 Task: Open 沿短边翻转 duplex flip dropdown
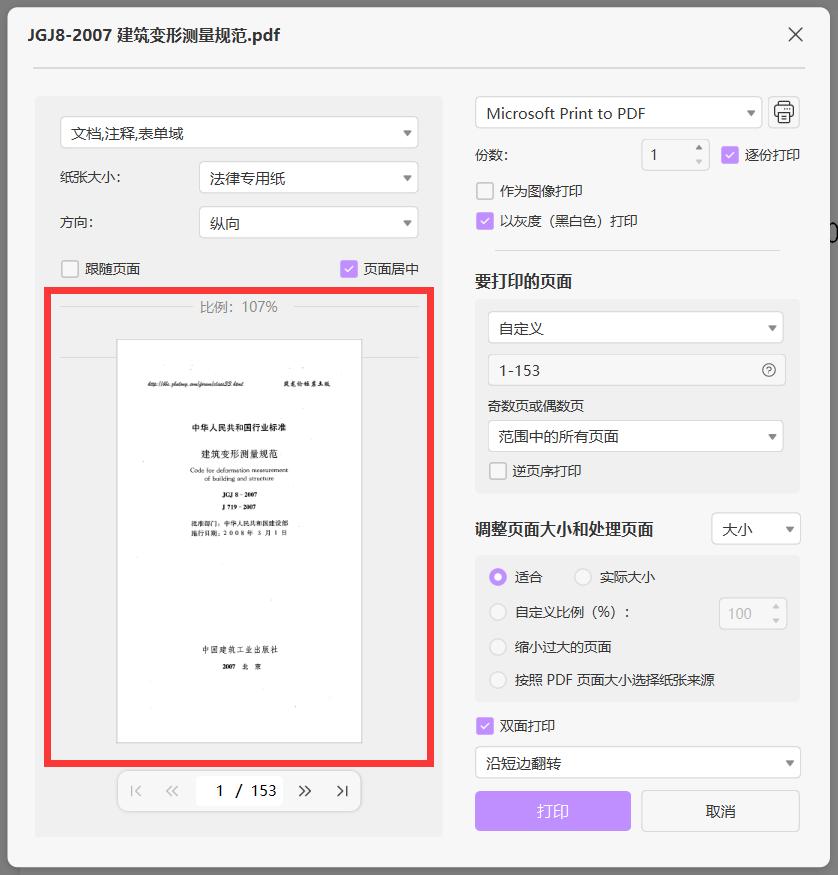click(x=638, y=762)
